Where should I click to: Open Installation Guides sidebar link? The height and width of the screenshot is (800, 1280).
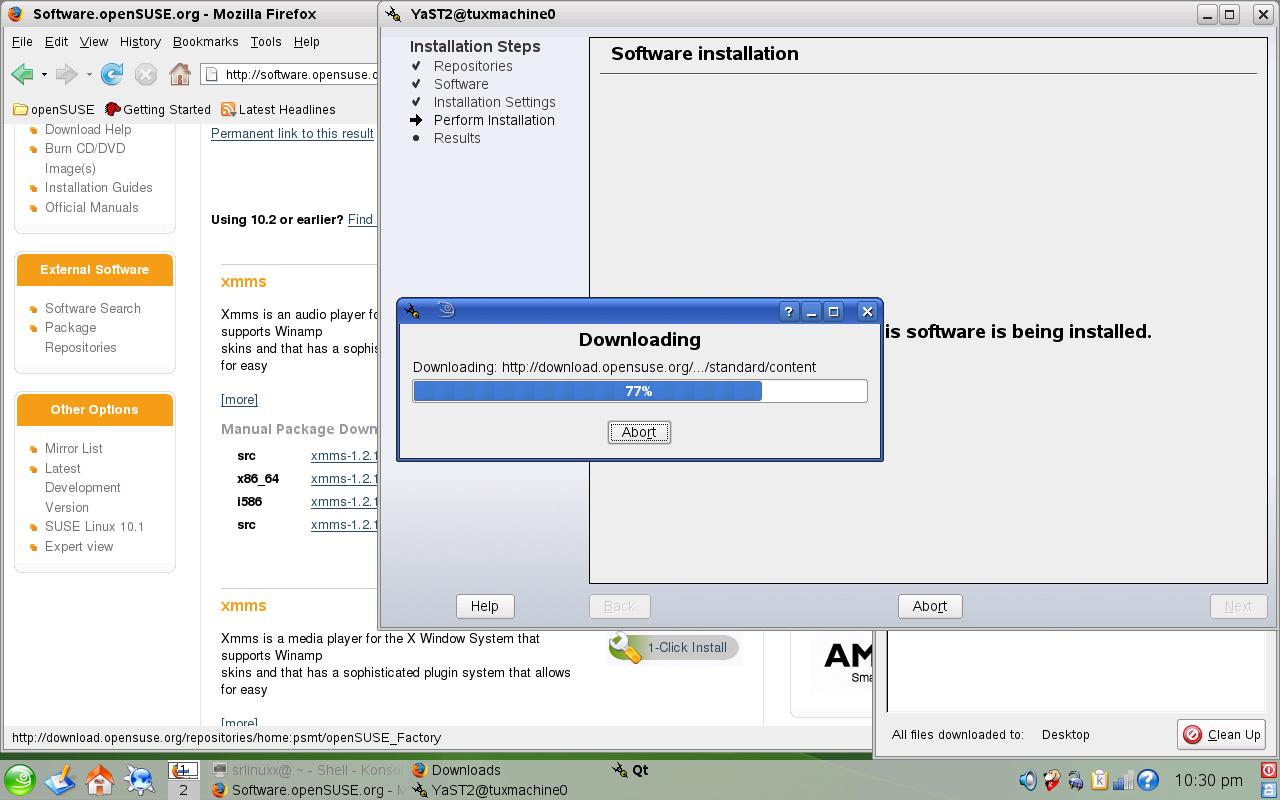98,188
